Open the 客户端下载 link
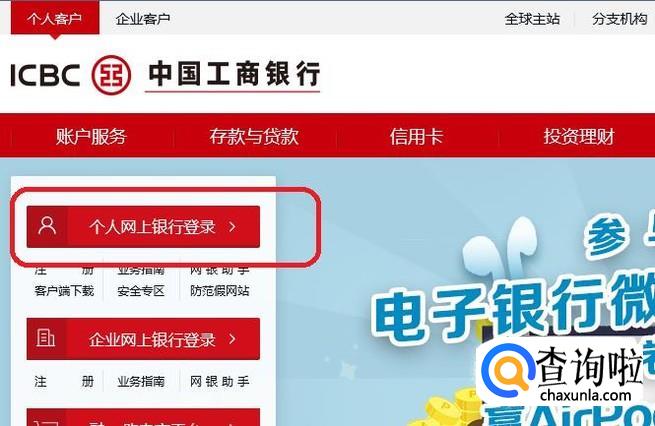The width and height of the screenshot is (655, 426). click(64, 291)
